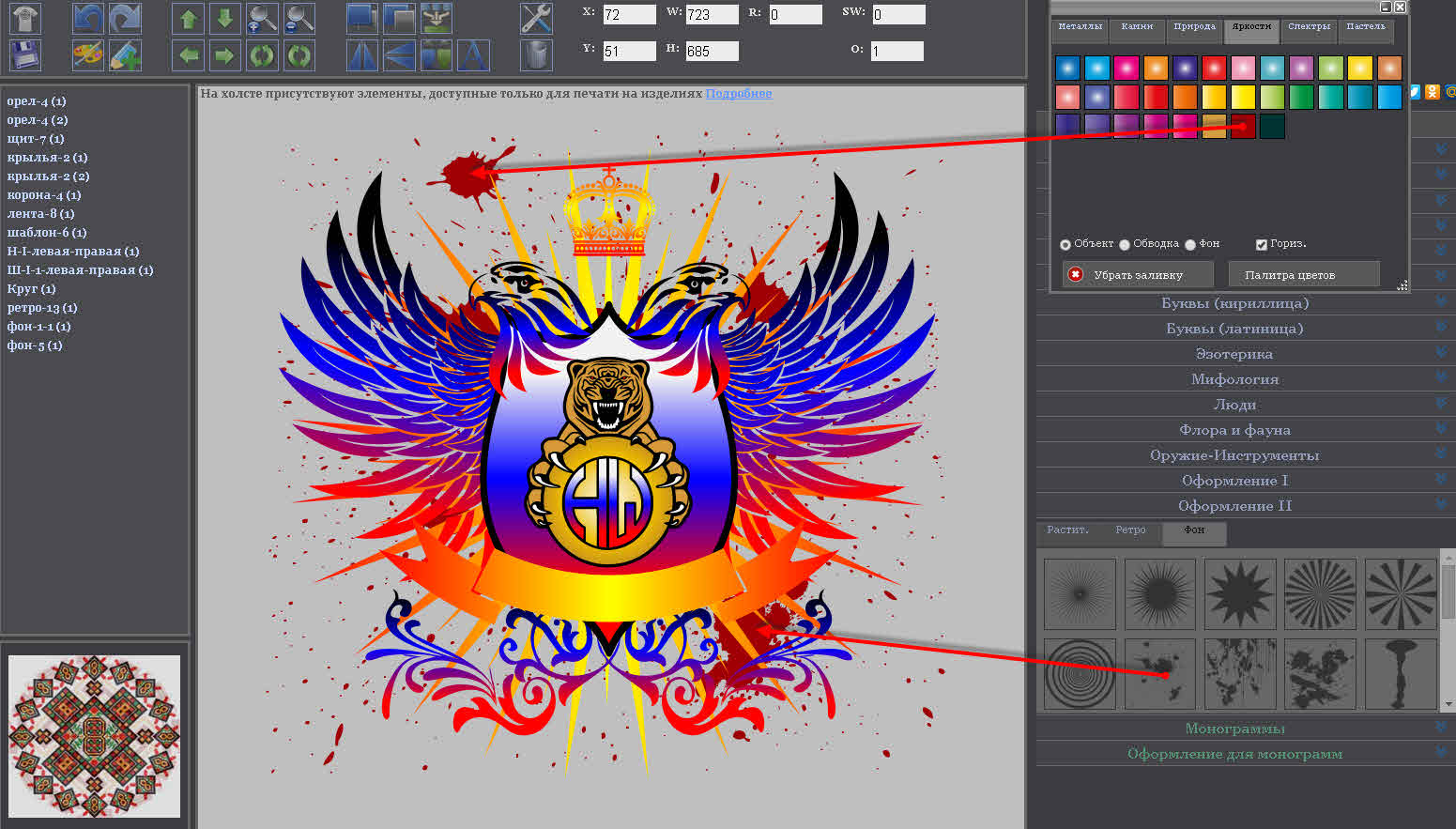Click red X icon on Убрать заливку
Image resolution: width=1456 pixels, height=829 pixels.
[1076, 274]
